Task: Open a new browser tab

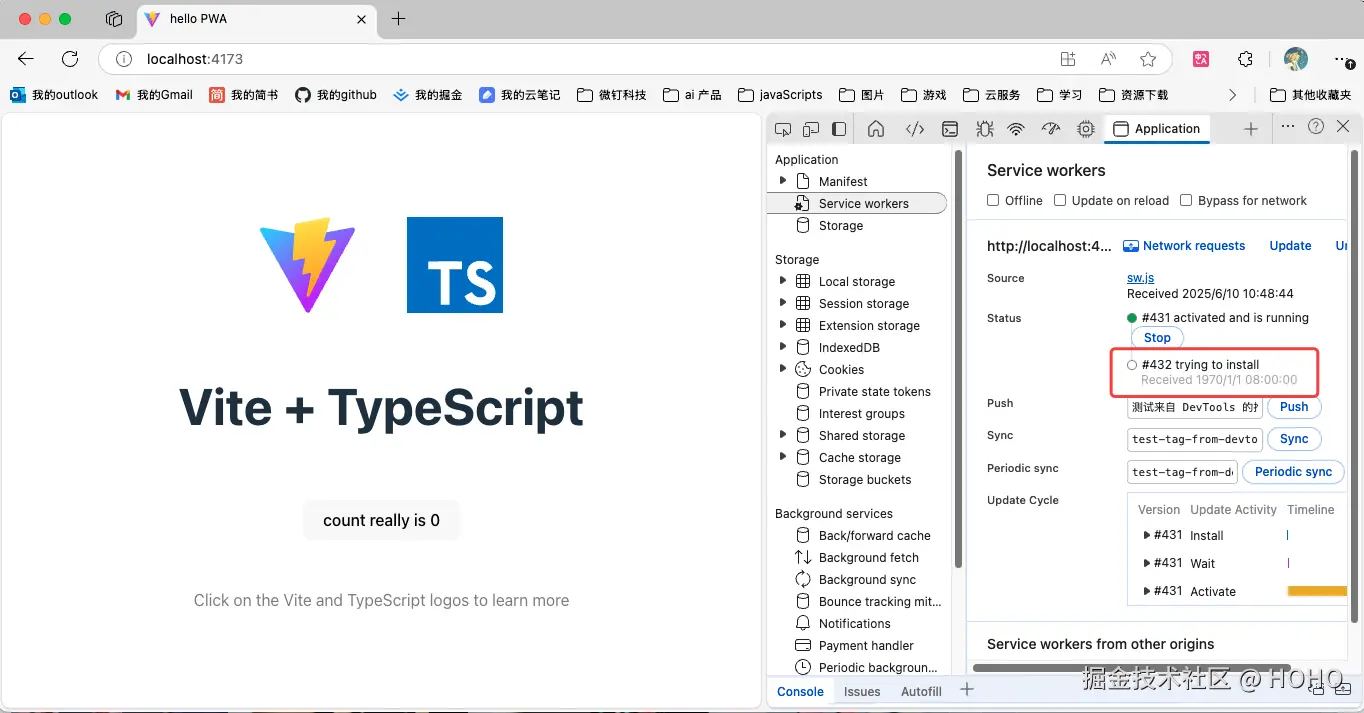Action: 398,19
